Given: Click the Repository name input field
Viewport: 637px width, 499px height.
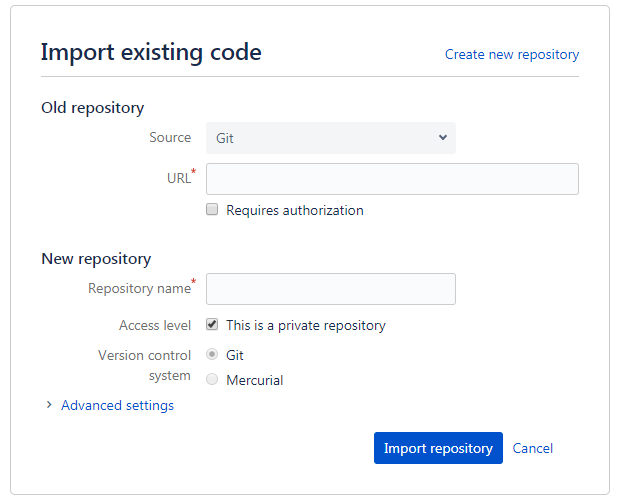Looking at the screenshot, I should coord(331,289).
